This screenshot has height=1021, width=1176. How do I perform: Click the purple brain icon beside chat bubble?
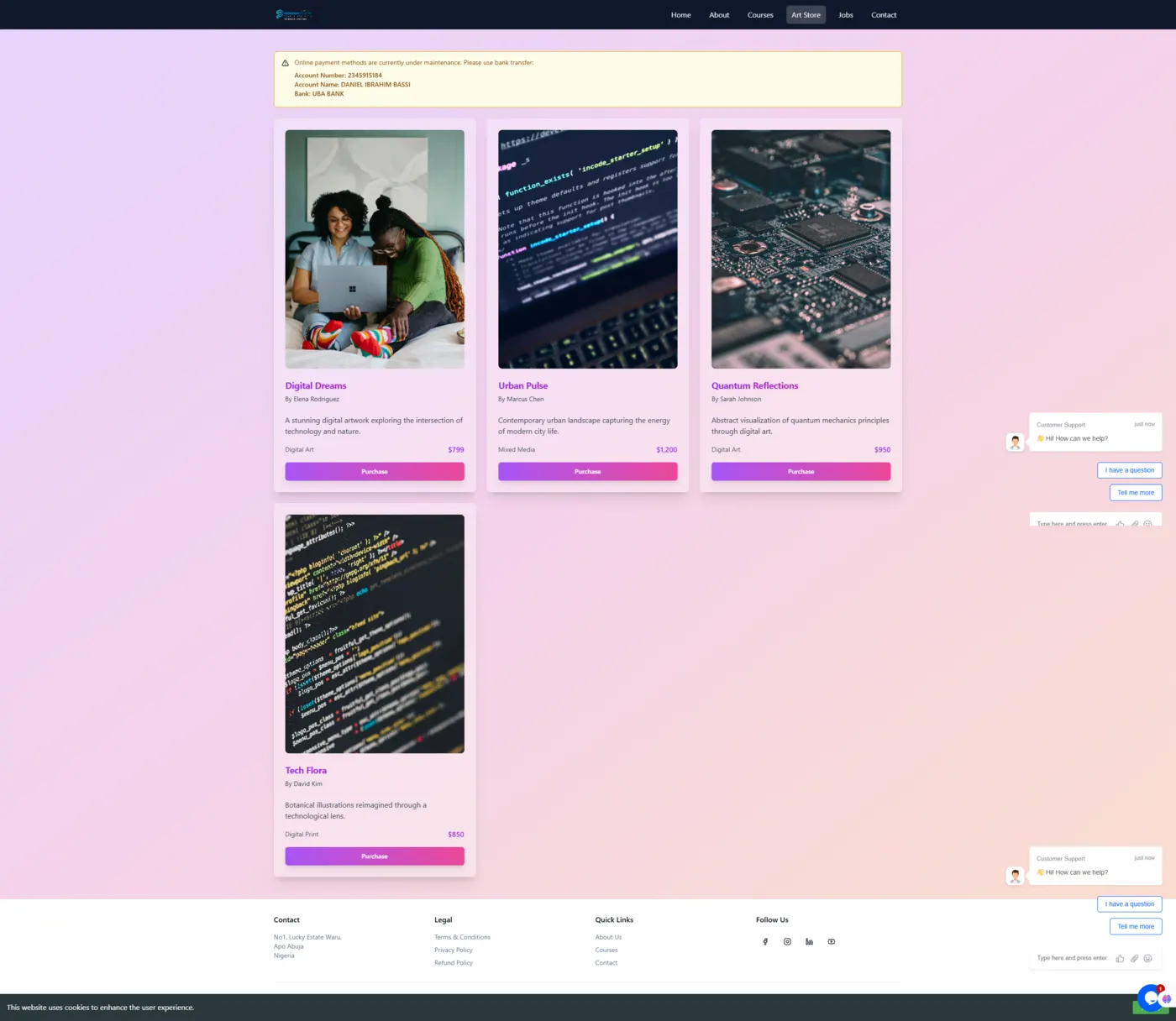tap(1167, 999)
